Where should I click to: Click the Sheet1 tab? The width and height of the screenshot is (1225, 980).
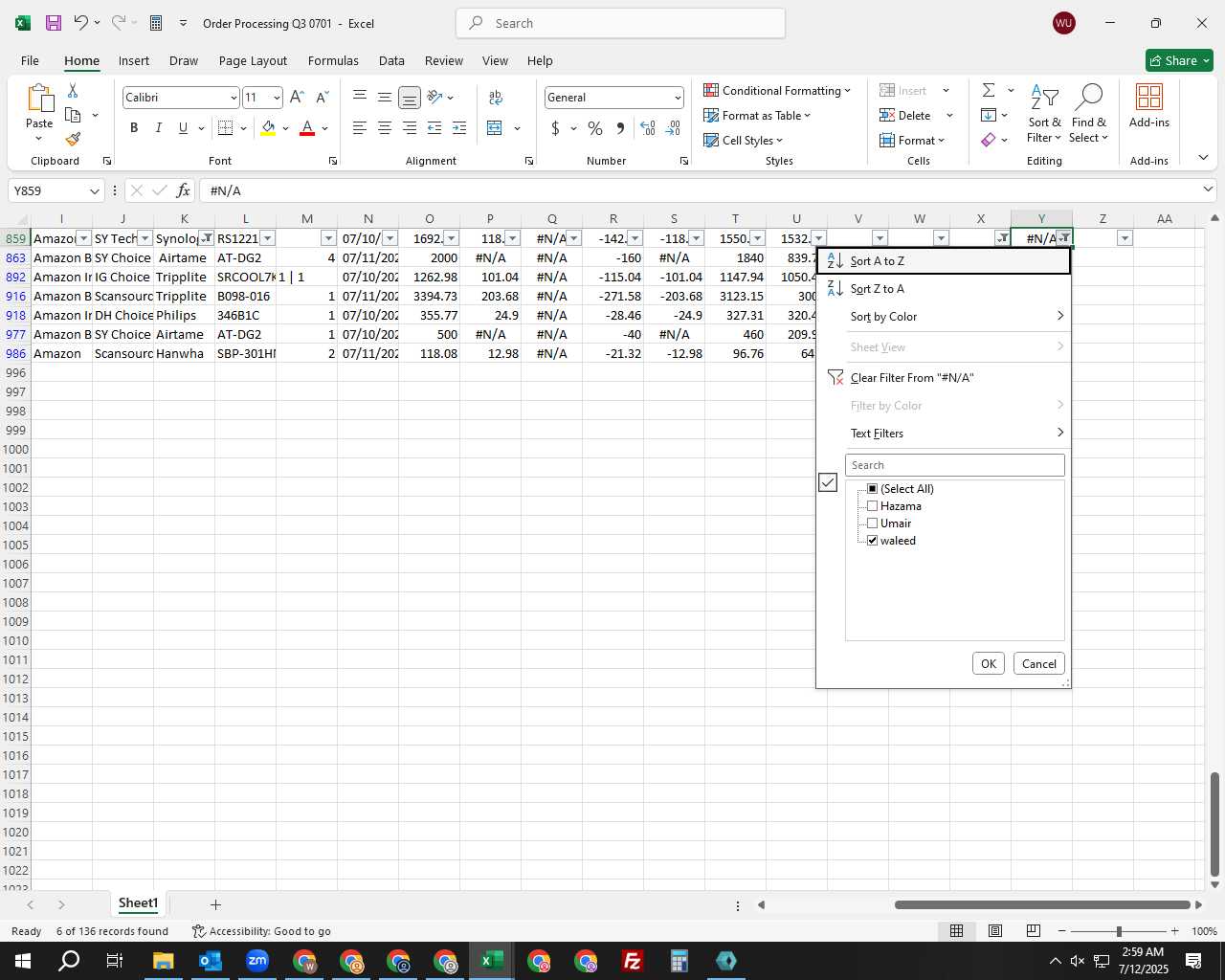(138, 903)
